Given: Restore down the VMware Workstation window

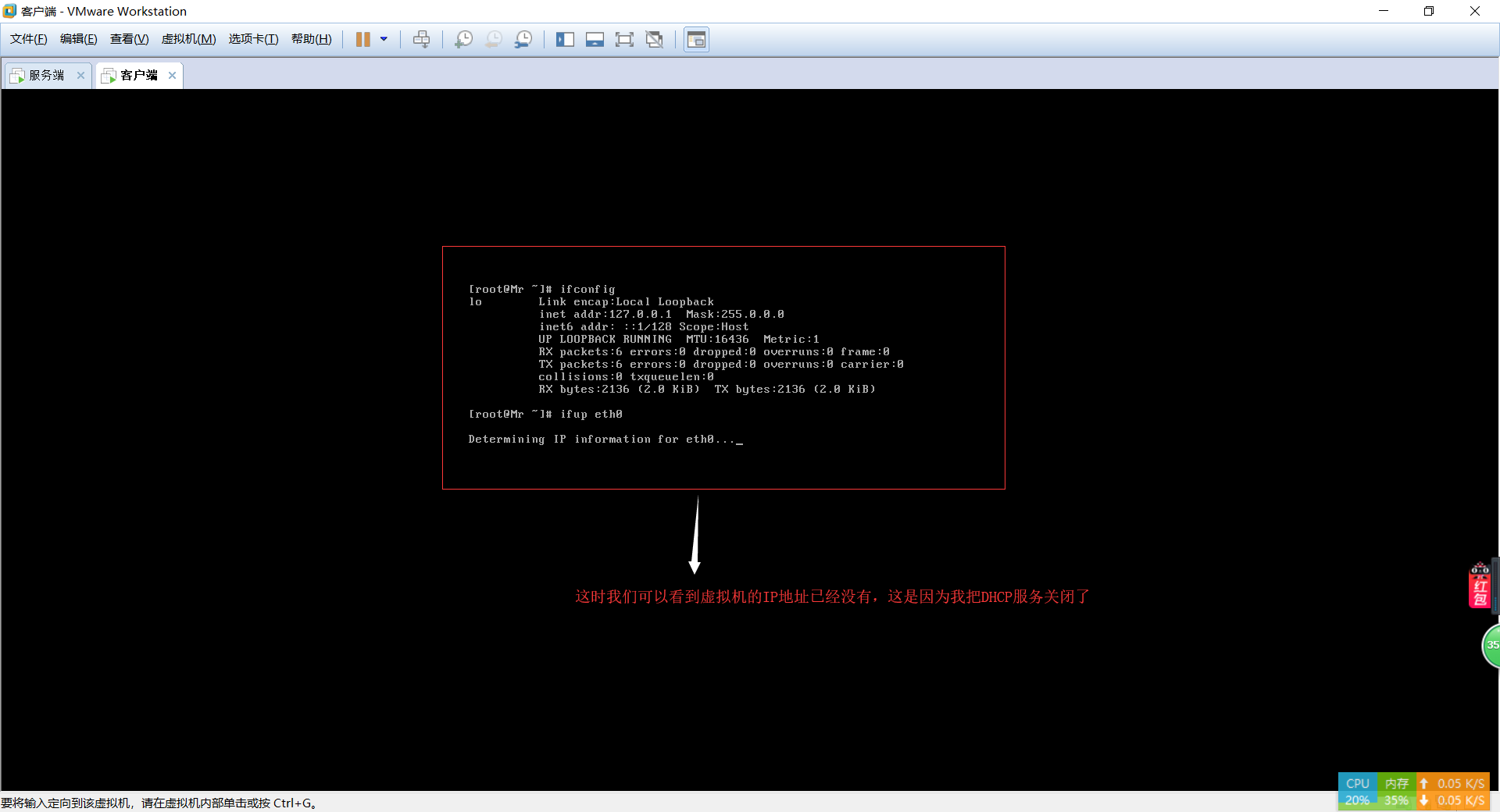Looking at the screenshot, I should pyautogui.click(x=1429, y=11).
